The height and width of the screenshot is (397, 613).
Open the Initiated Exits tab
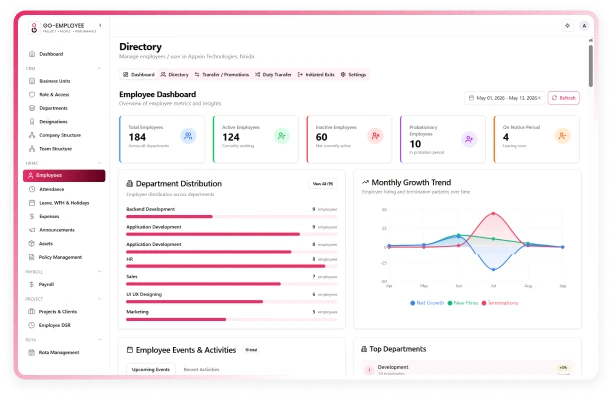(x=316, y=74)
